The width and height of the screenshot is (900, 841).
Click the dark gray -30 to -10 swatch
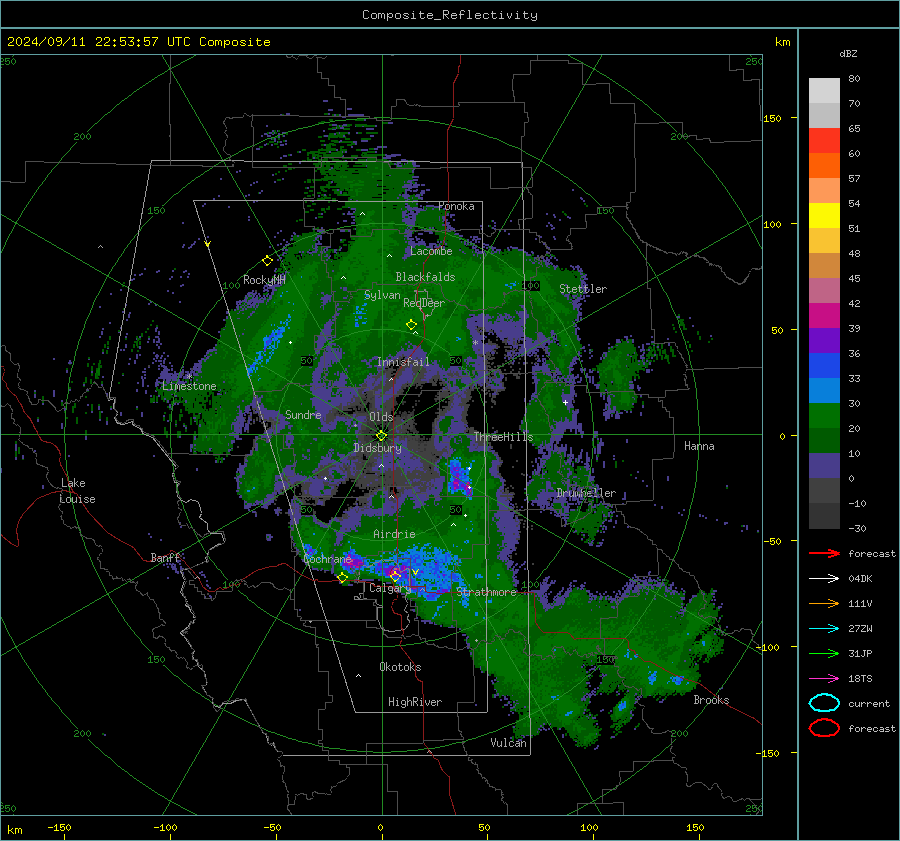click(824, 516)
